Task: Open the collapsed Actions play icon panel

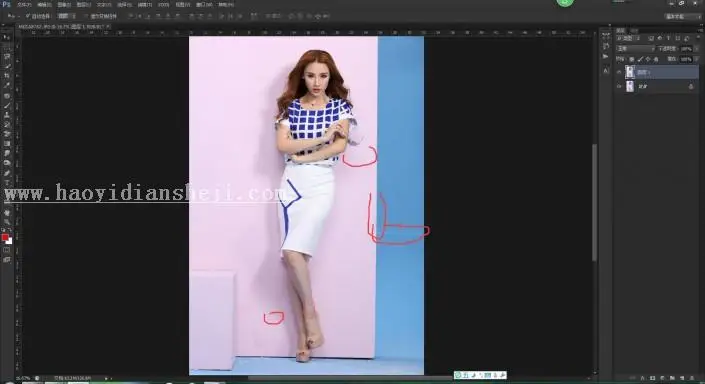Action: [606, 56]
